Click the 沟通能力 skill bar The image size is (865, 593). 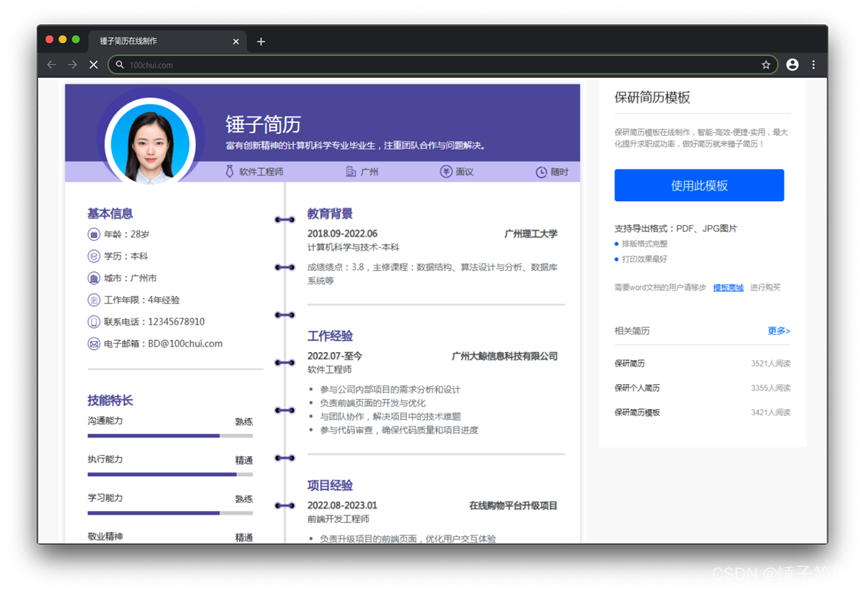coord(170,436)
